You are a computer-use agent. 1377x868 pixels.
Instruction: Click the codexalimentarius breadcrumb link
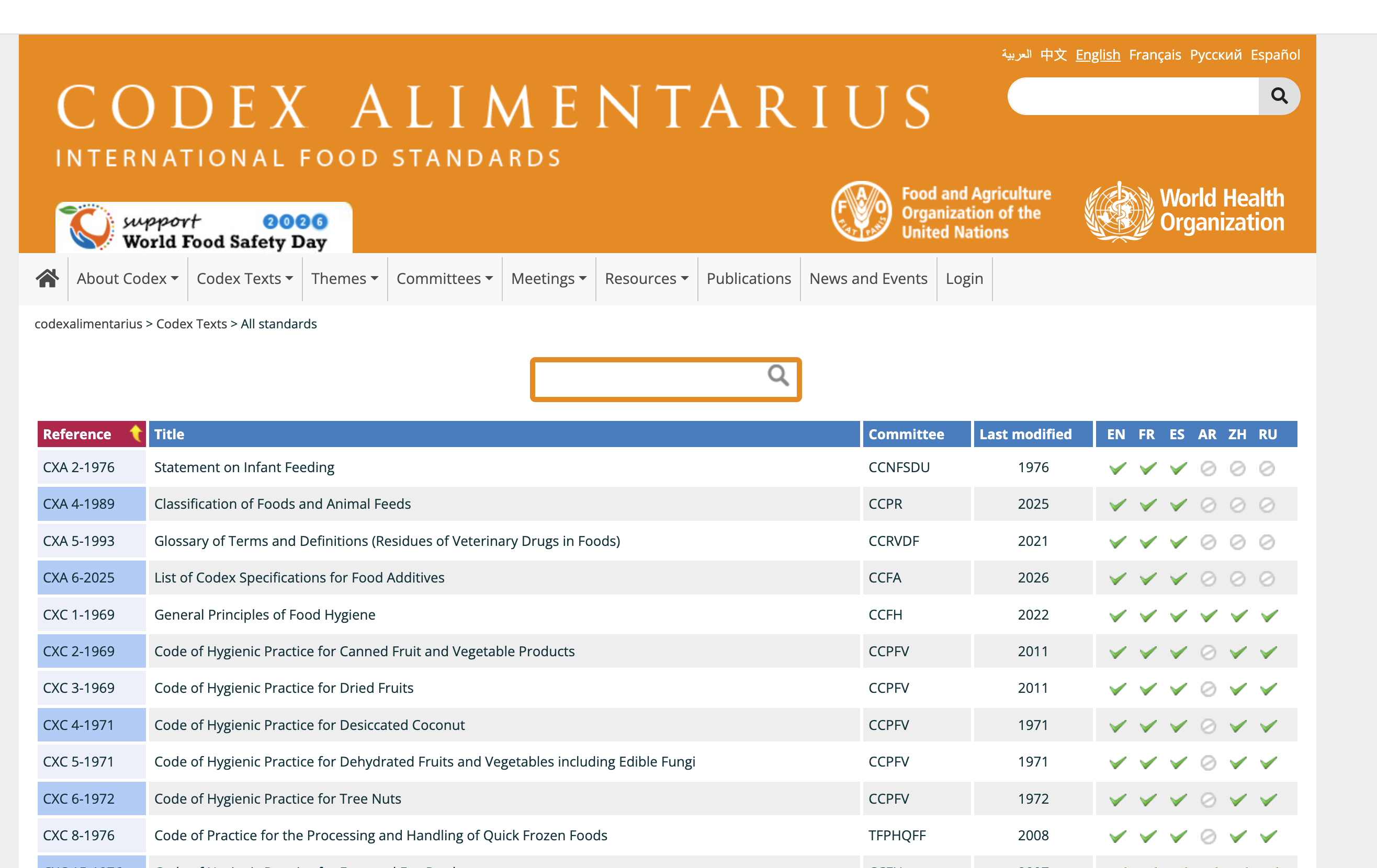point(88,324)
